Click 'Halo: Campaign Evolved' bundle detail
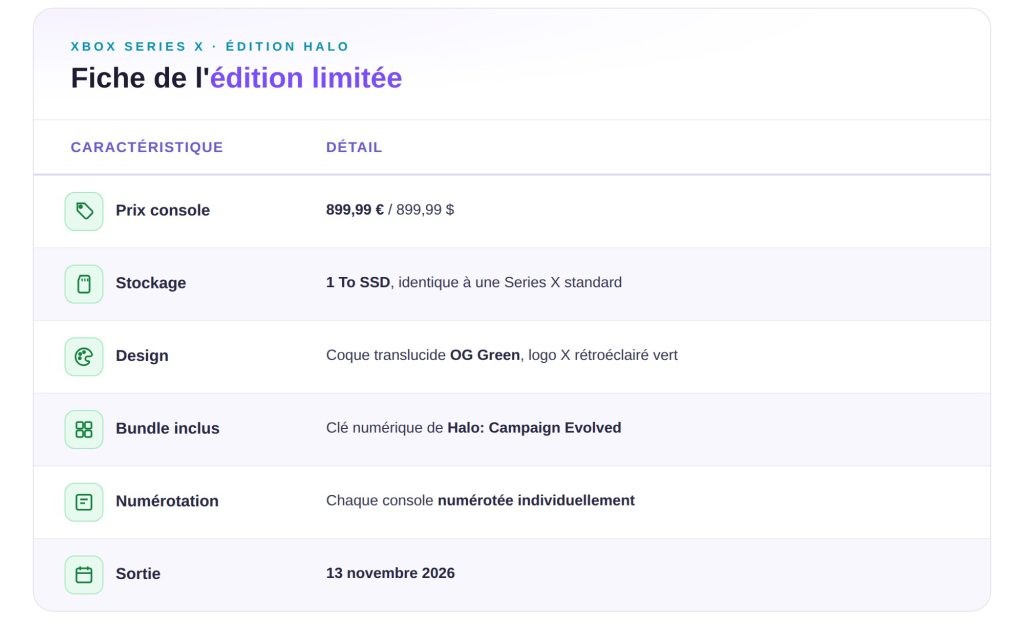Image resolution: width=1024 pixels, height=621 pixels. [534, 428]
